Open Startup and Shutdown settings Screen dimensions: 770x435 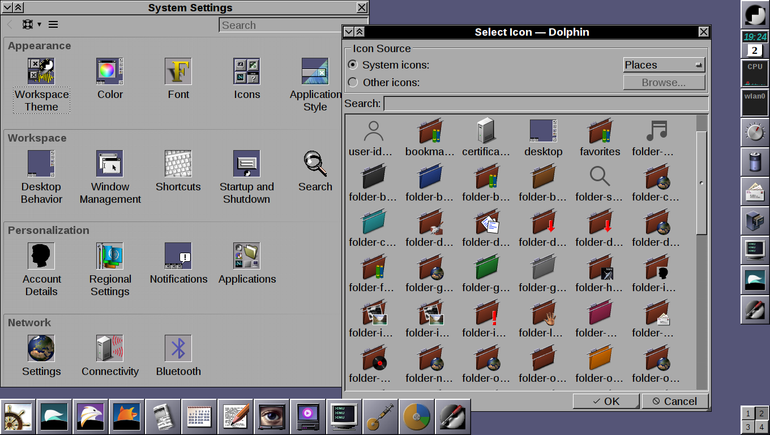click(247, 177)
